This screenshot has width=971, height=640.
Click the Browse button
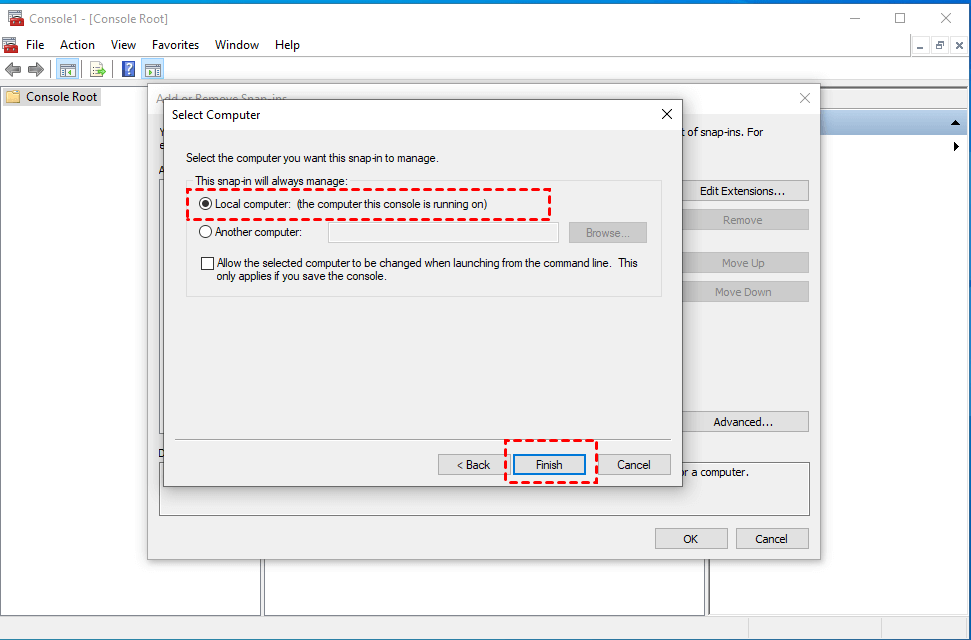point(607,233)
